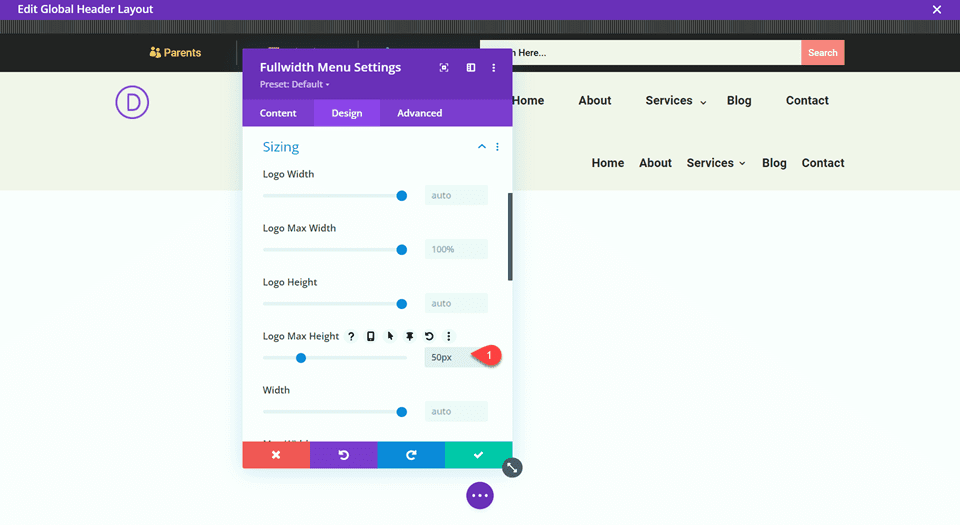Save settings with the green checkmark
Image resolution: width=960 pixels, height=525 pixels.
[478, 455]
